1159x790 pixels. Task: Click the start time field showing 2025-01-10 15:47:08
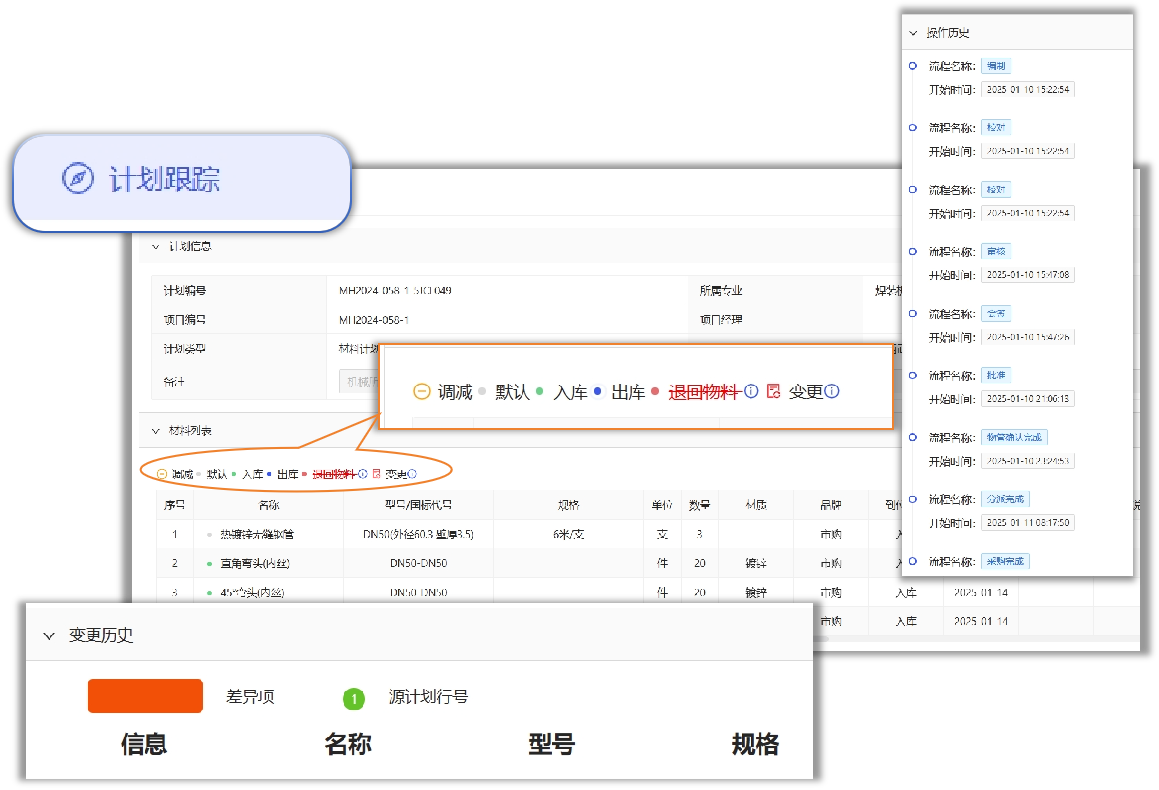click(1027, 275)
